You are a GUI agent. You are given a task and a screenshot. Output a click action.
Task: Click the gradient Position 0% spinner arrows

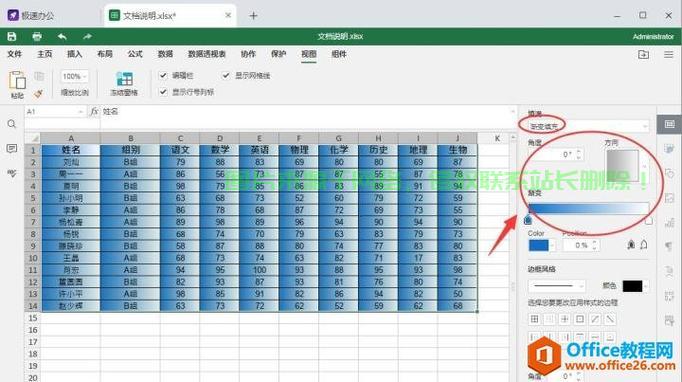pyautogui.click(x=594, y=245)
